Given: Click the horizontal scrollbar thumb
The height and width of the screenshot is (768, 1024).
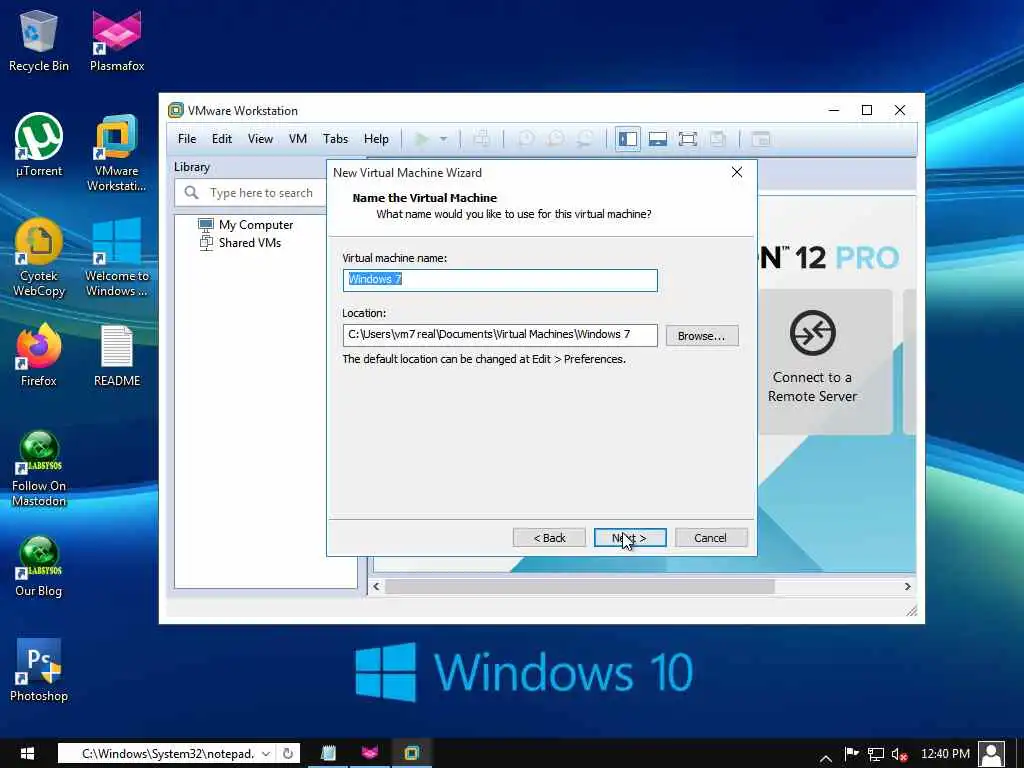Looking at the screenshot, I should click(x=579, y=586).
